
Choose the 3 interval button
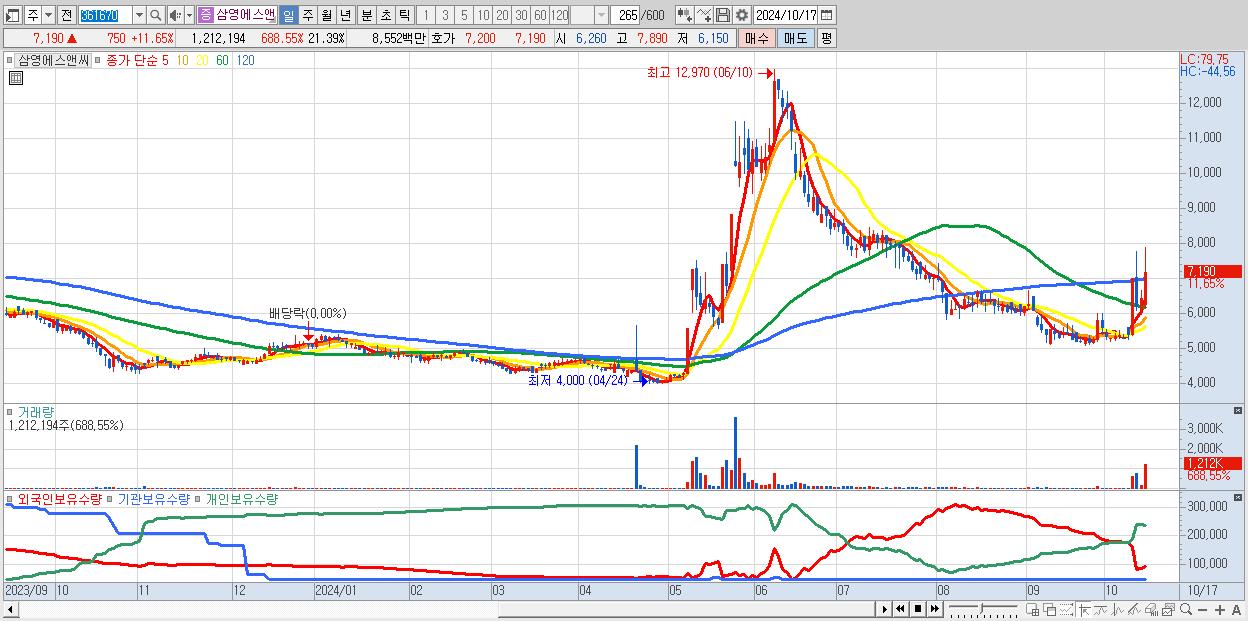coord(445,15)
